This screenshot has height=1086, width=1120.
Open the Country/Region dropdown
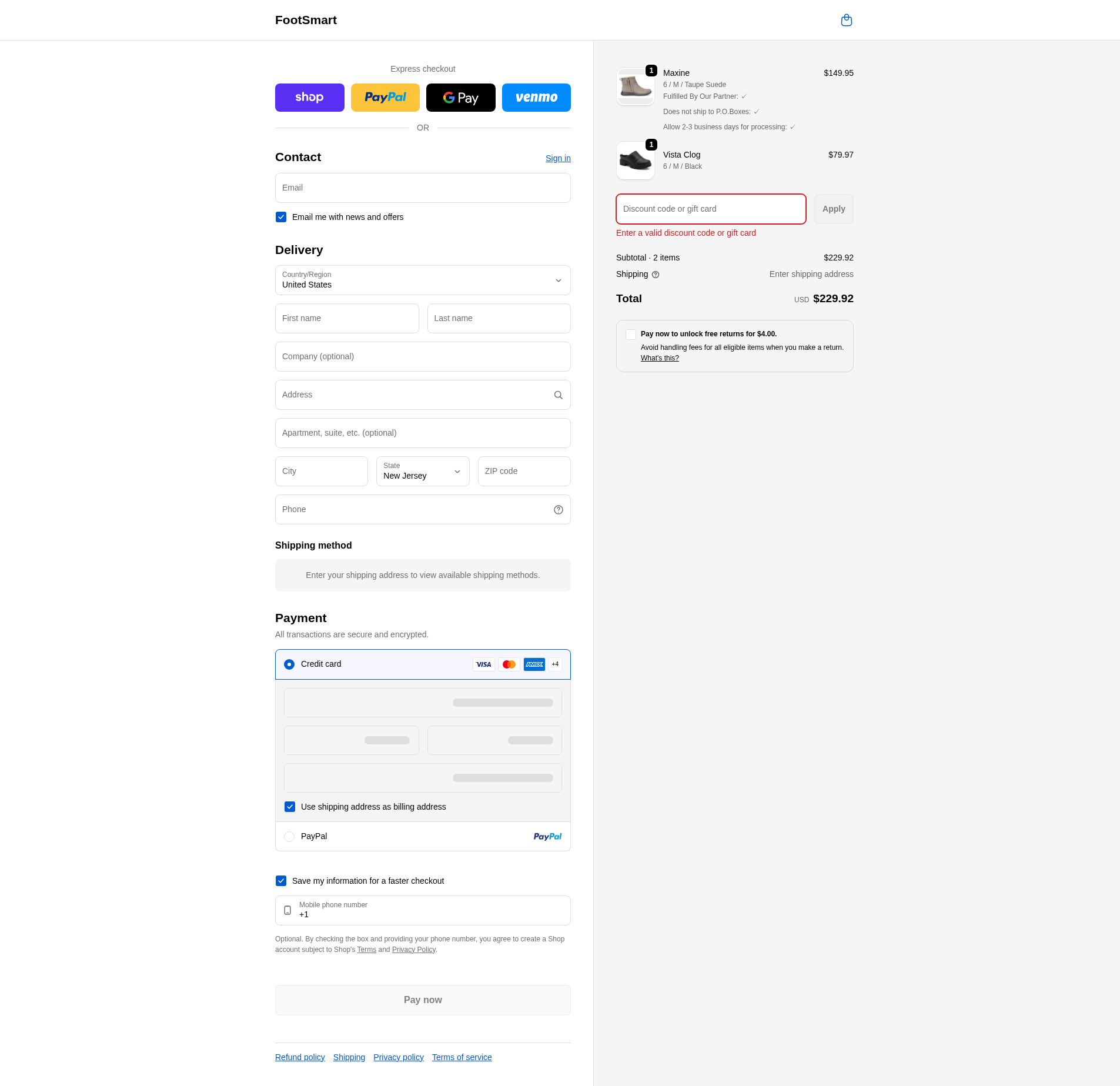coord(422,280)
